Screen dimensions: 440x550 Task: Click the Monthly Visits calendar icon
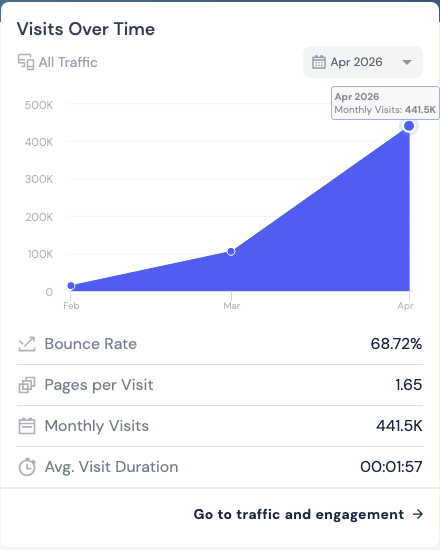pos(27,426)
